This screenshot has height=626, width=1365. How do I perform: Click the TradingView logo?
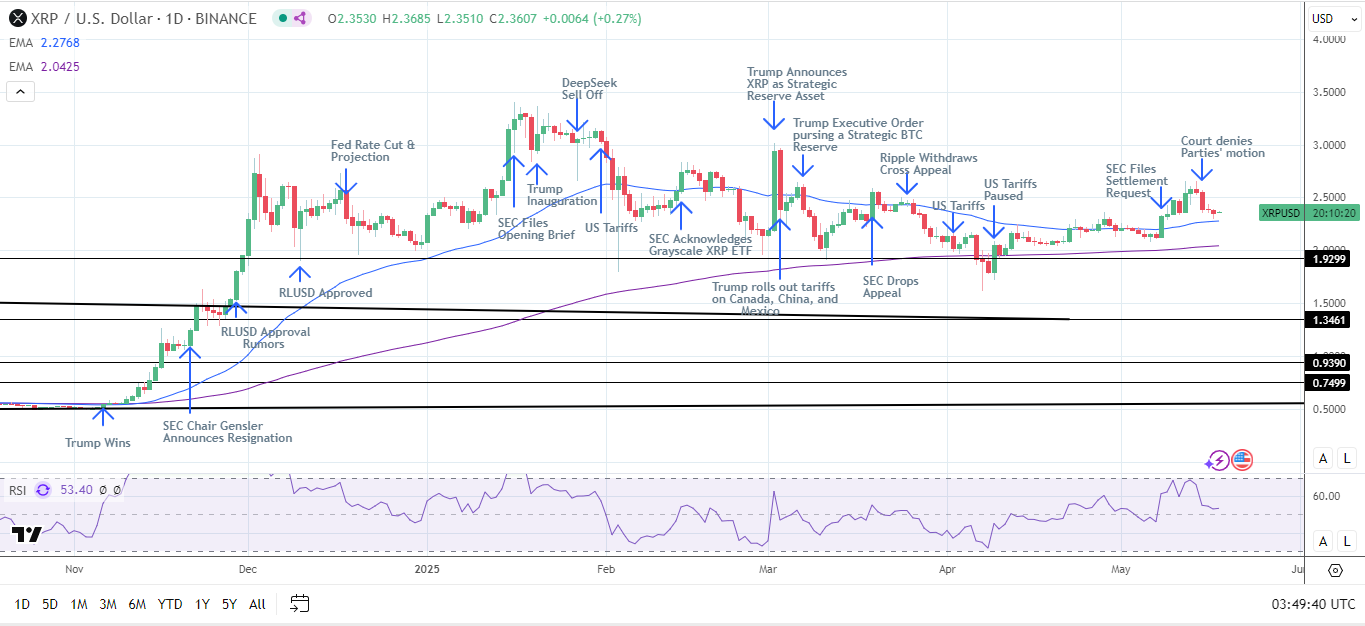coord(27,534)
